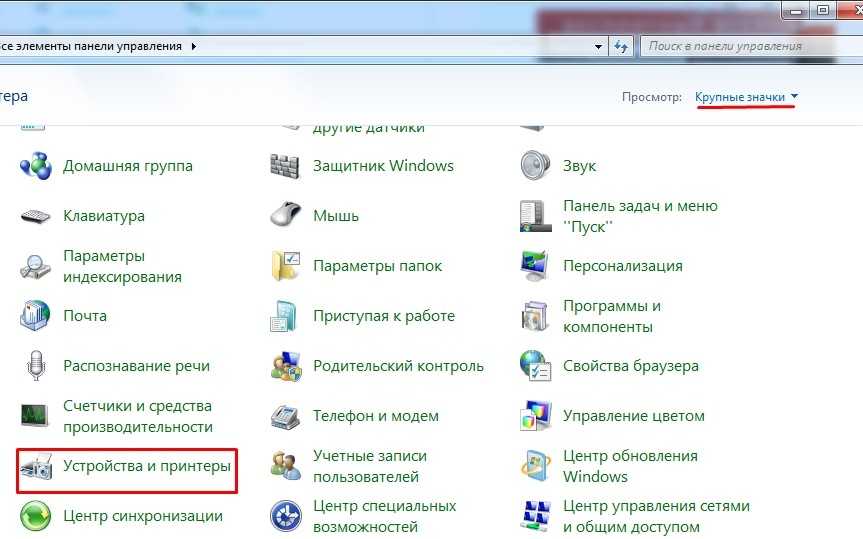The image size is (863, 539).
Task: Click the Мышь mouse icon
Action: [x=286, y=216]
